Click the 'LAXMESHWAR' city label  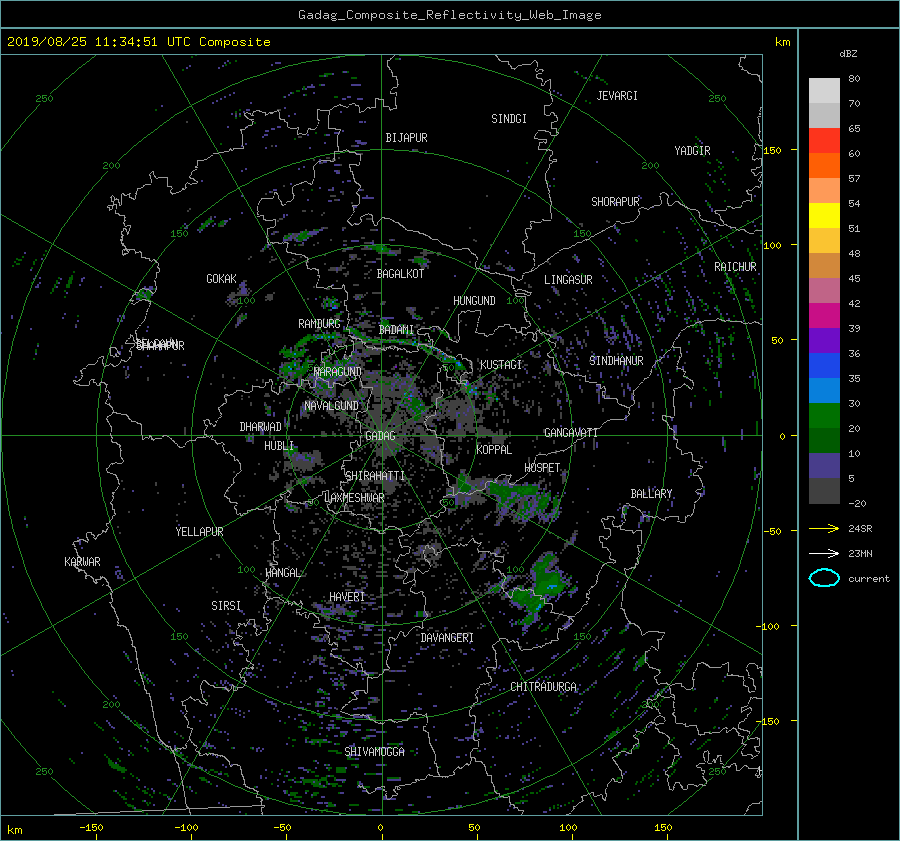(354, 498)
